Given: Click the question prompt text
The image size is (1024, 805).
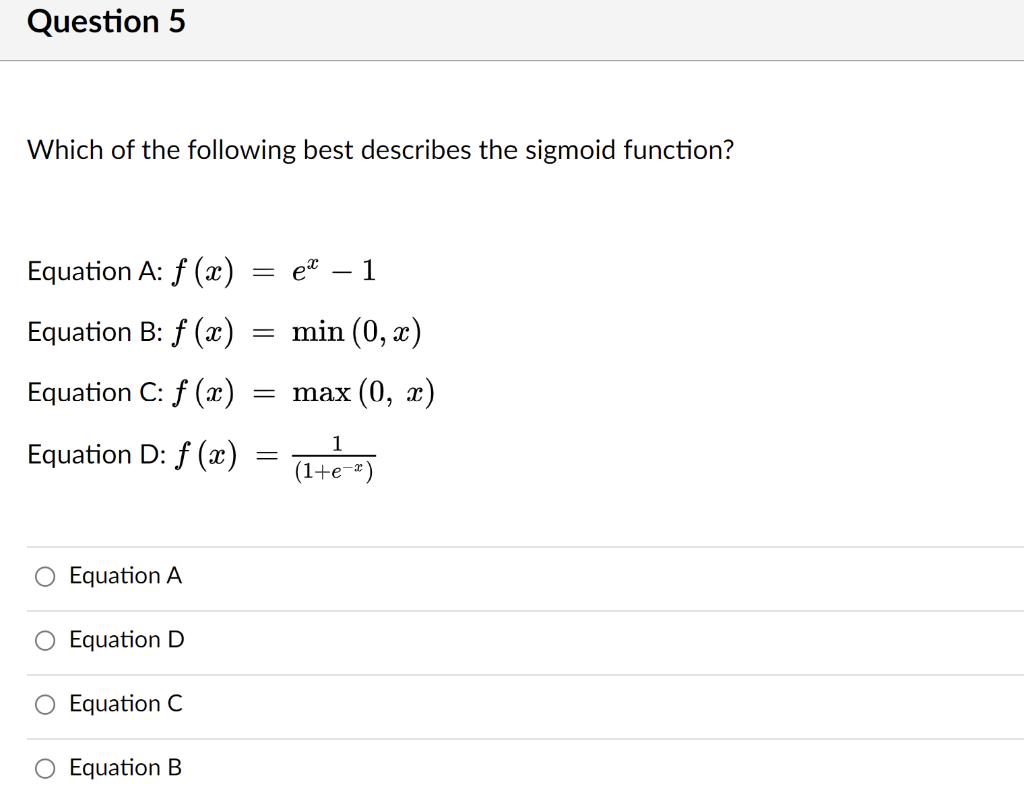Looking at the screenshot, I should click(x=380, y=150).
